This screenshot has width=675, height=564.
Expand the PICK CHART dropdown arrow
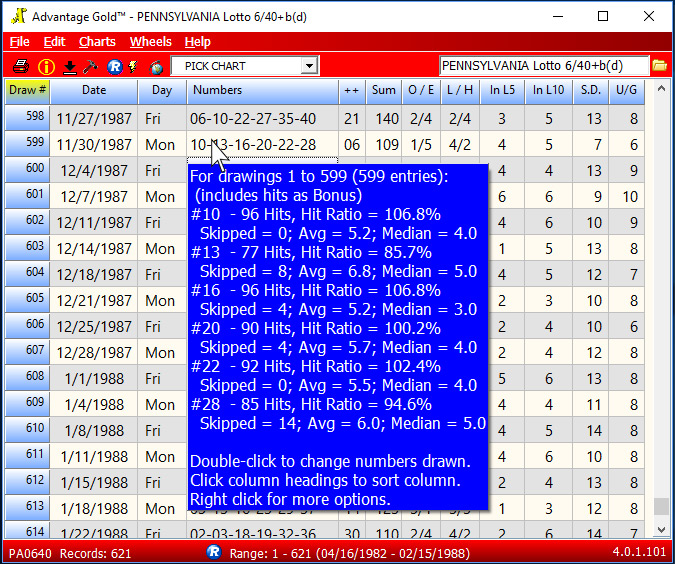coord(309,66)
